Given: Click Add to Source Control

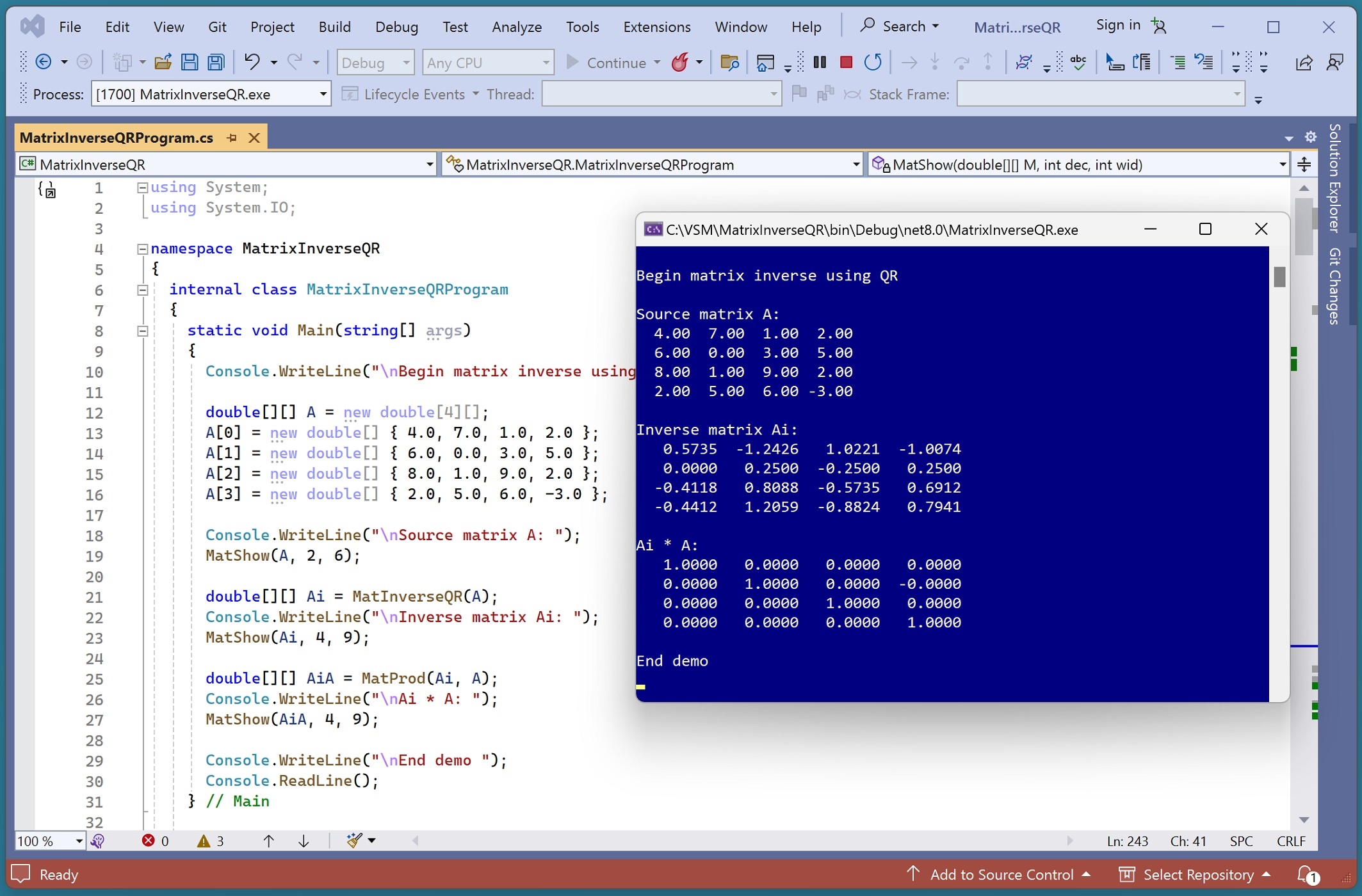Looking at the screenshot, I should [1001, 874].
